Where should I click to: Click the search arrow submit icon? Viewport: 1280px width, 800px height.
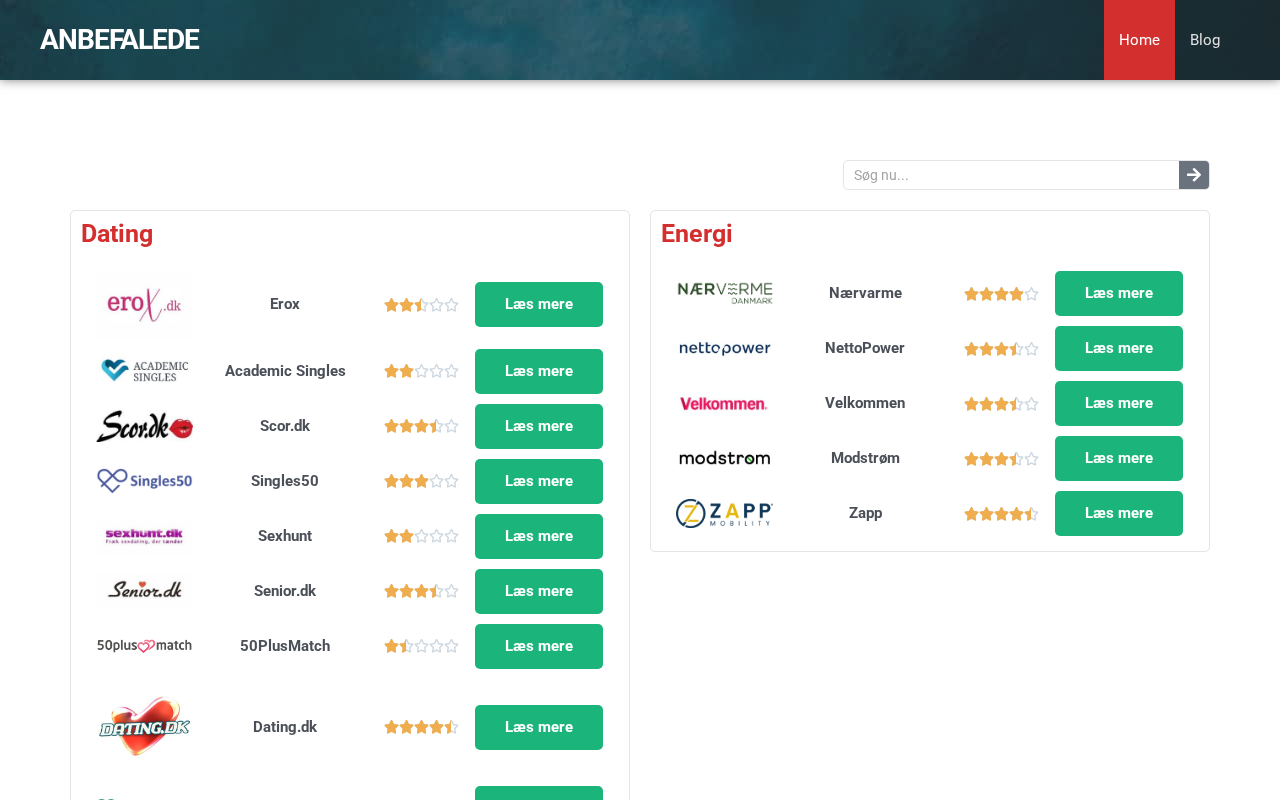tap(1194, 175)
